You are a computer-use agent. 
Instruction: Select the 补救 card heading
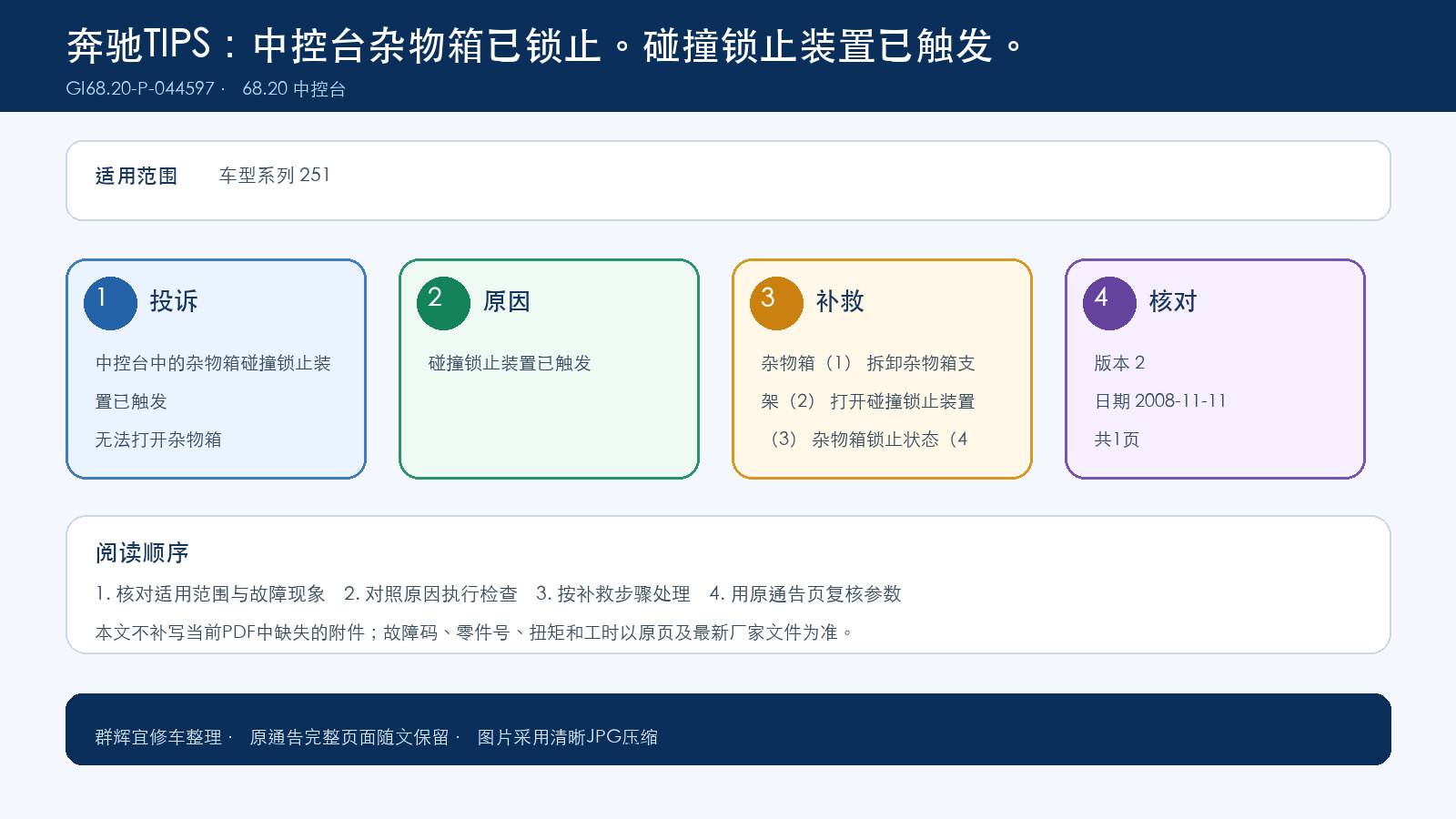click(840, 301)
